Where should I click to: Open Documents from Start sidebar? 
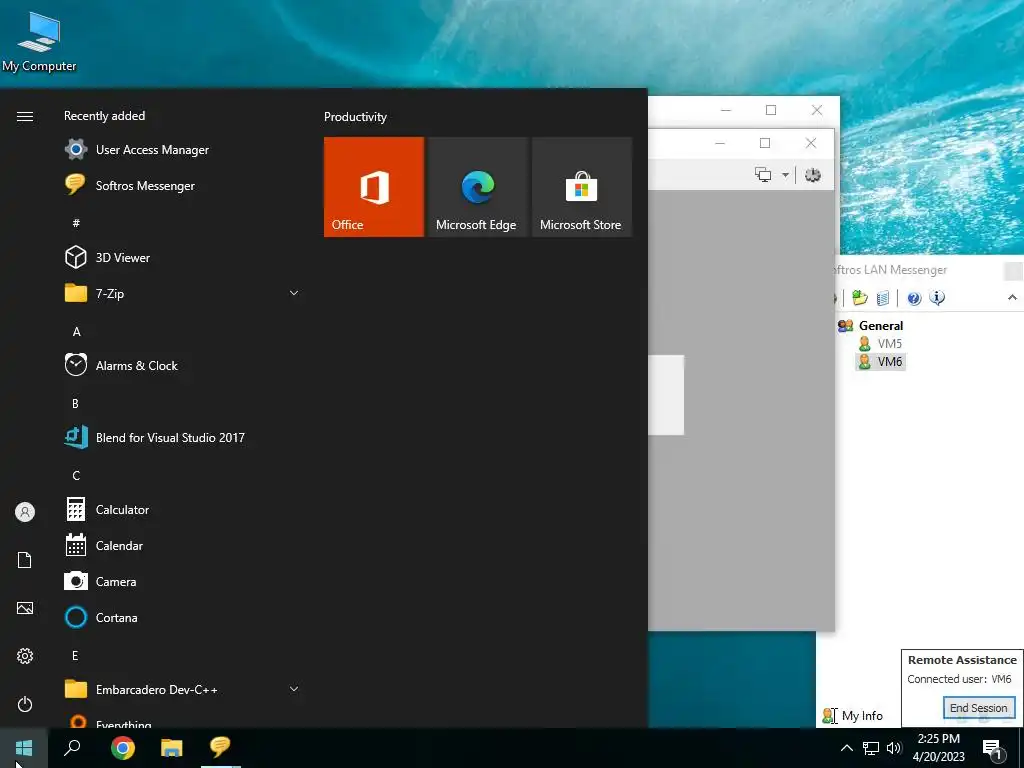coord(25,560)
